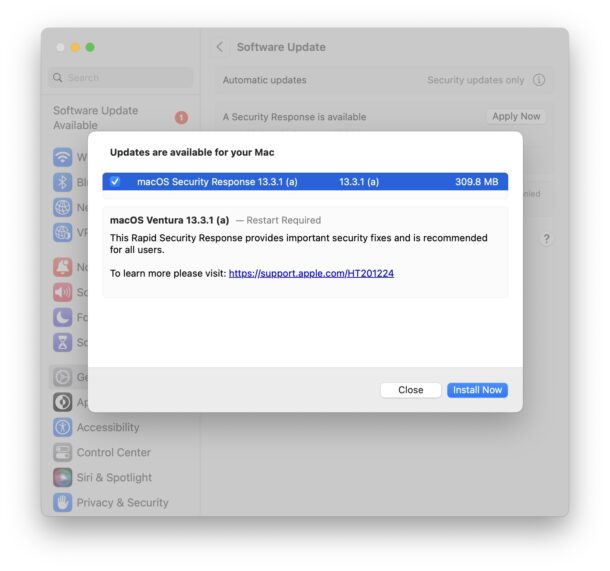Toggle the macOS Security Response checkbox
This screenshot has width=610, height=571.
[115, 182]
